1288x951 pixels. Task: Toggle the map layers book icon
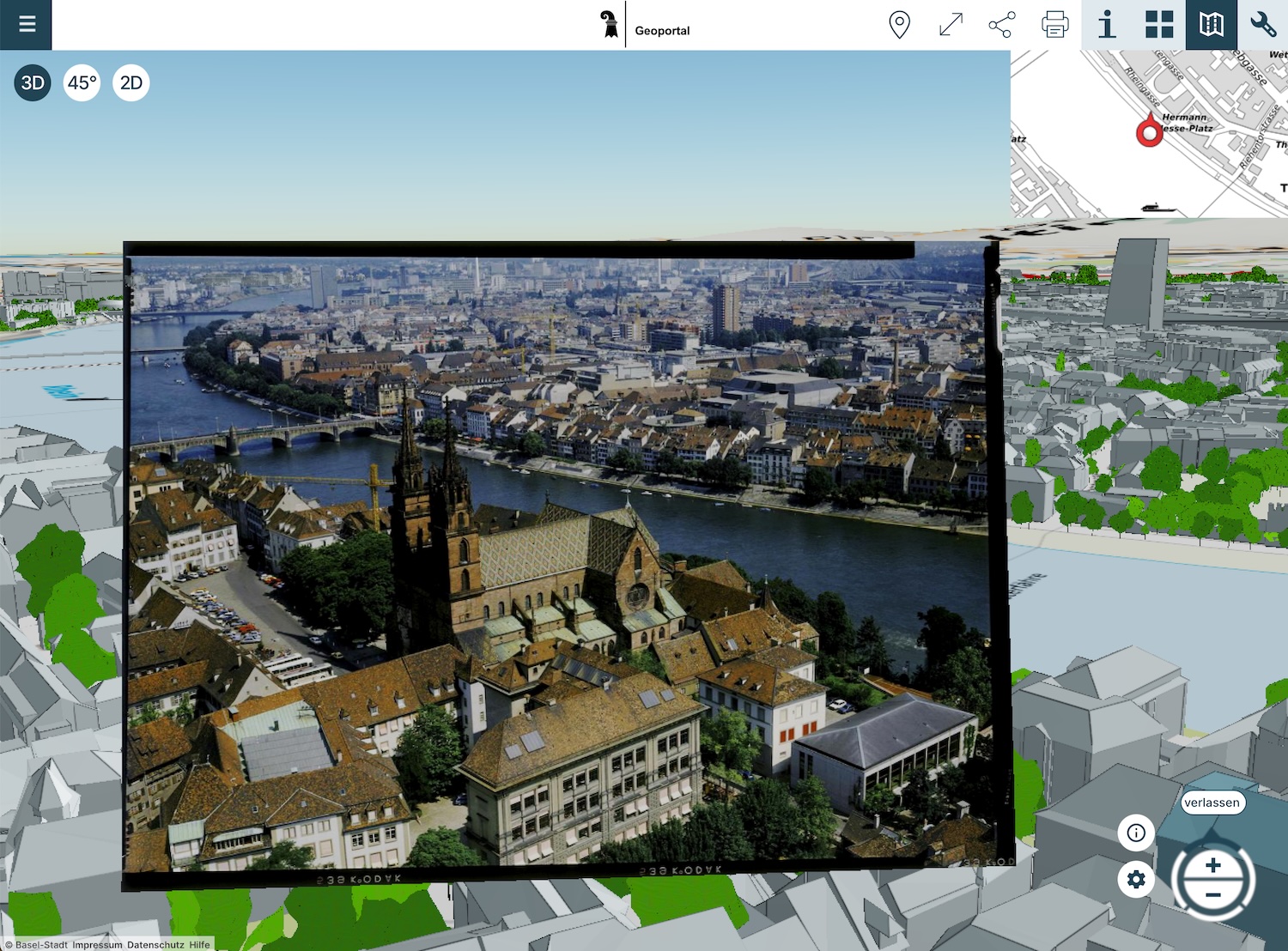(x=1211, y=25)
